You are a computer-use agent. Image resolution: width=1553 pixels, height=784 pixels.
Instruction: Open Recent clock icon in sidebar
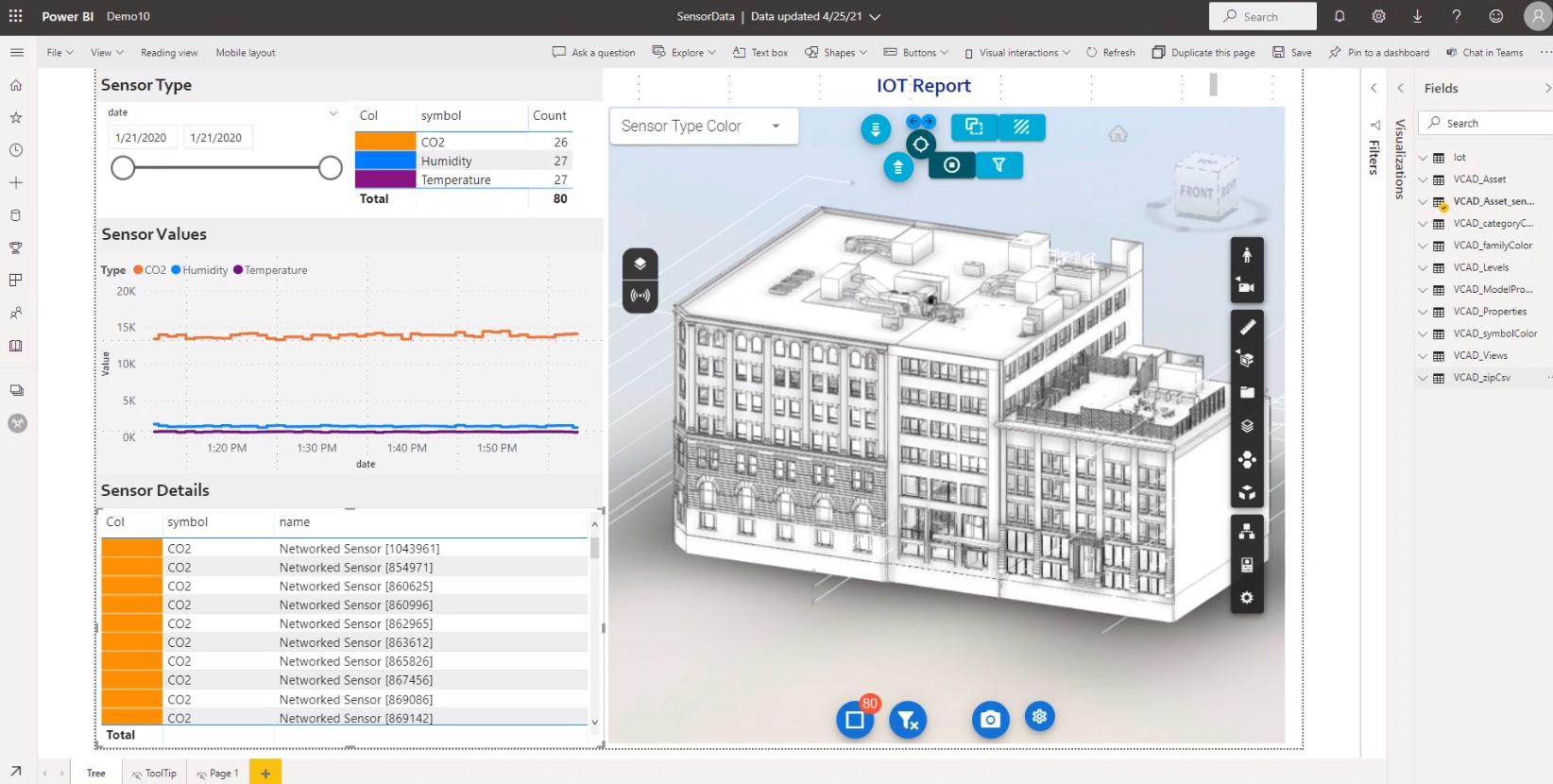(x=16, y=150)
